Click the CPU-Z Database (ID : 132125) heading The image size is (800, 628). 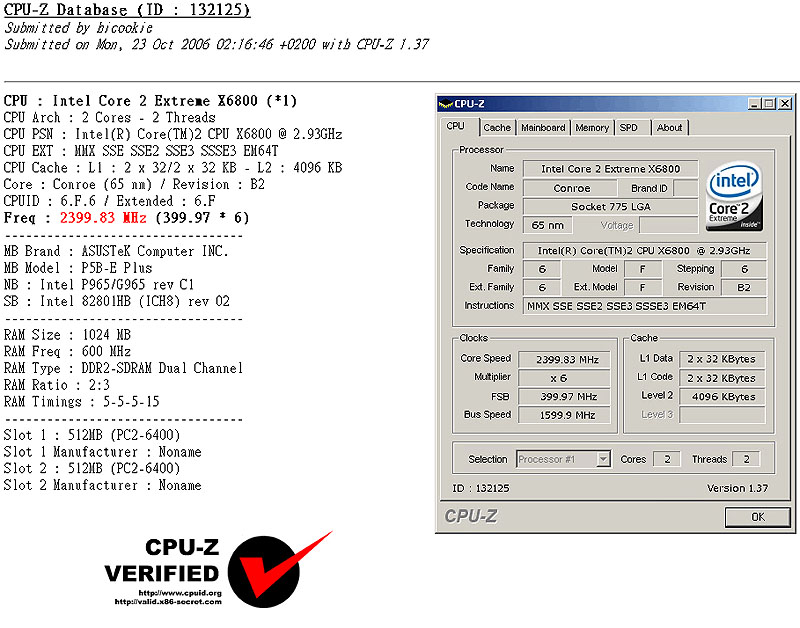(x=127, y=10)
